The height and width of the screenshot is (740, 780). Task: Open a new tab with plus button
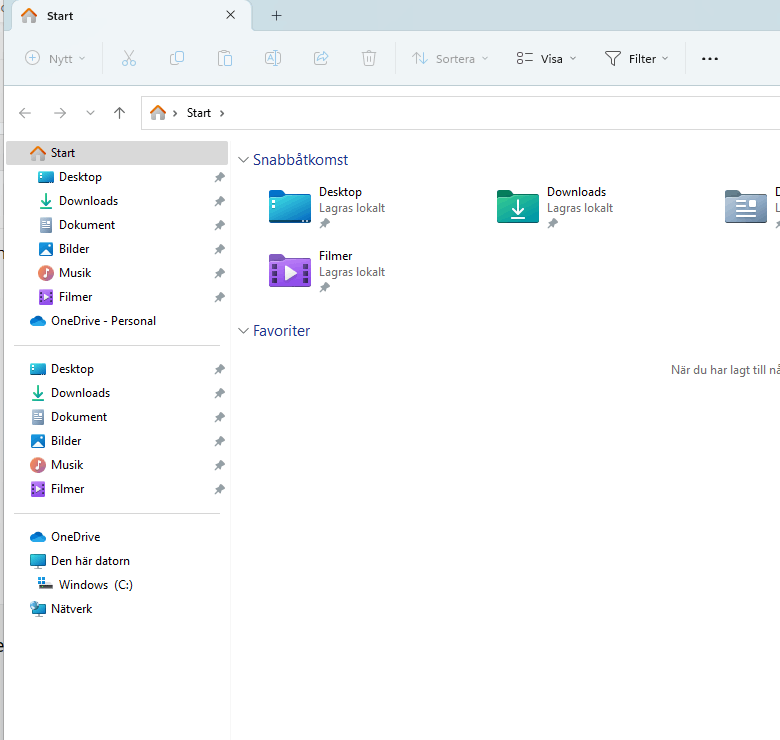(277, 16)
